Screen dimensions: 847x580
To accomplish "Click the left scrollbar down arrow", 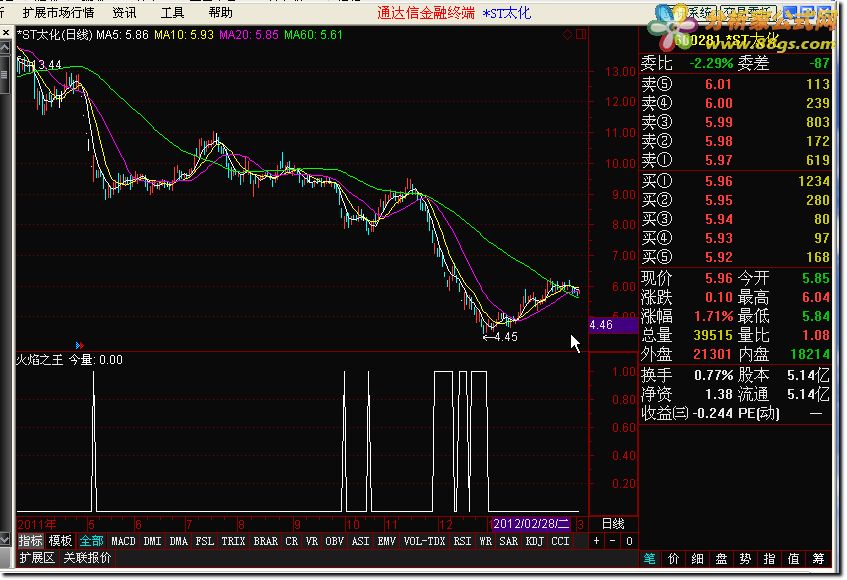I will click(5, 539).
